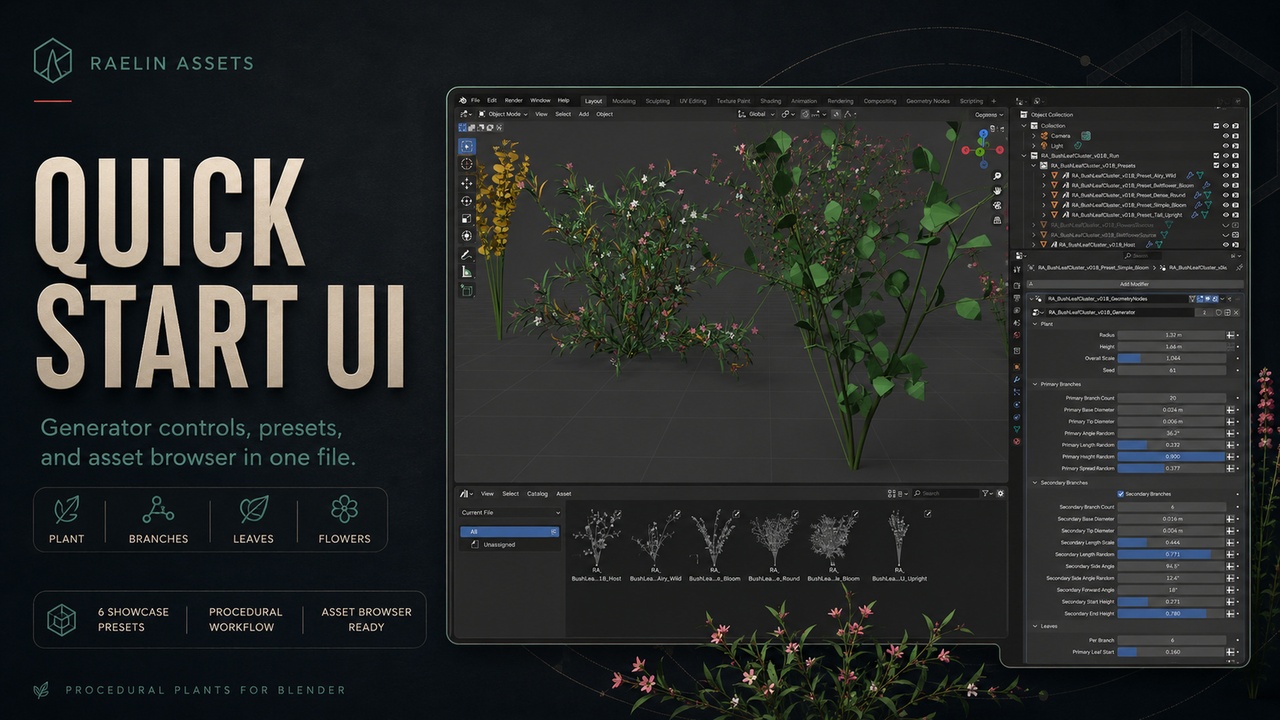1280x720 pixels.
Task: Click the pin icon in the Properties breadcrumb row
Action: pos(1239,268)
